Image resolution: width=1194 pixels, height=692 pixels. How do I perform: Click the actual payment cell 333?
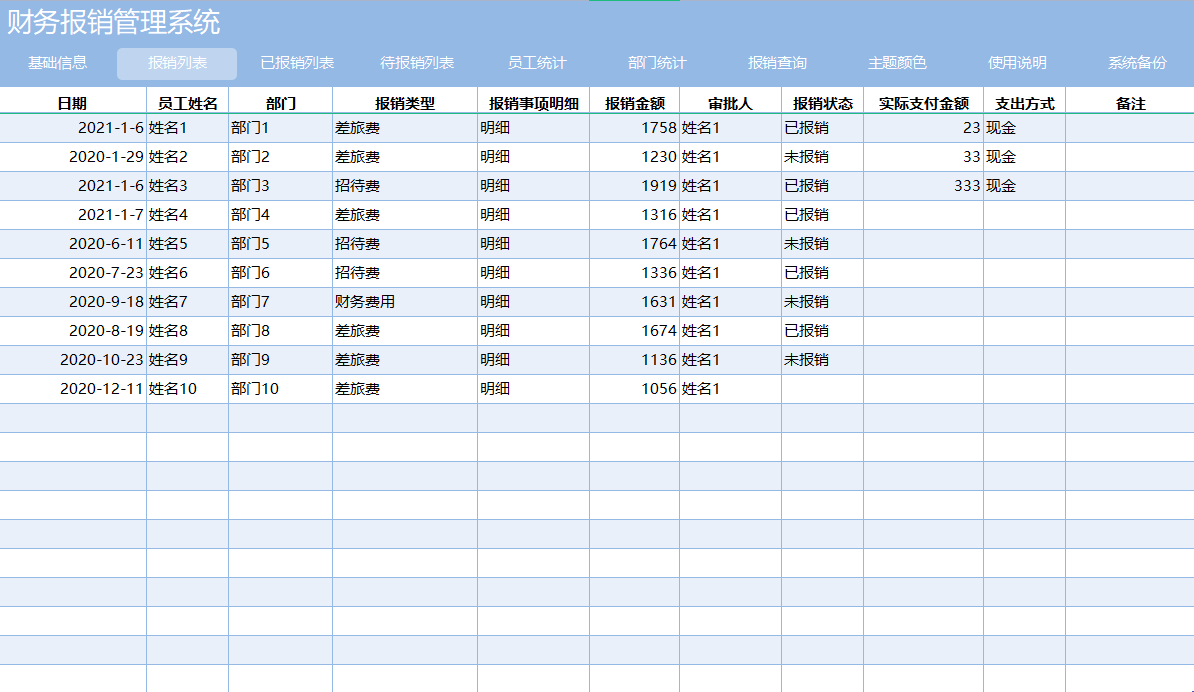(924, 186)
